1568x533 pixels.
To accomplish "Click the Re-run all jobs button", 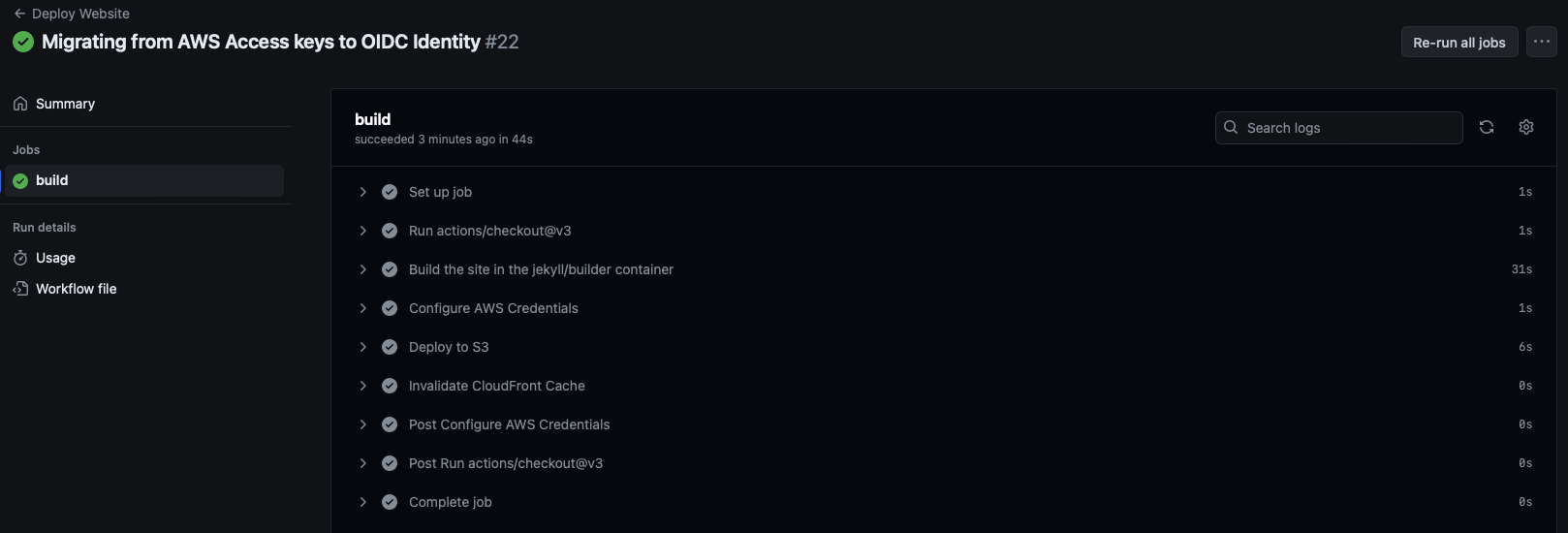I will 1459,42.
